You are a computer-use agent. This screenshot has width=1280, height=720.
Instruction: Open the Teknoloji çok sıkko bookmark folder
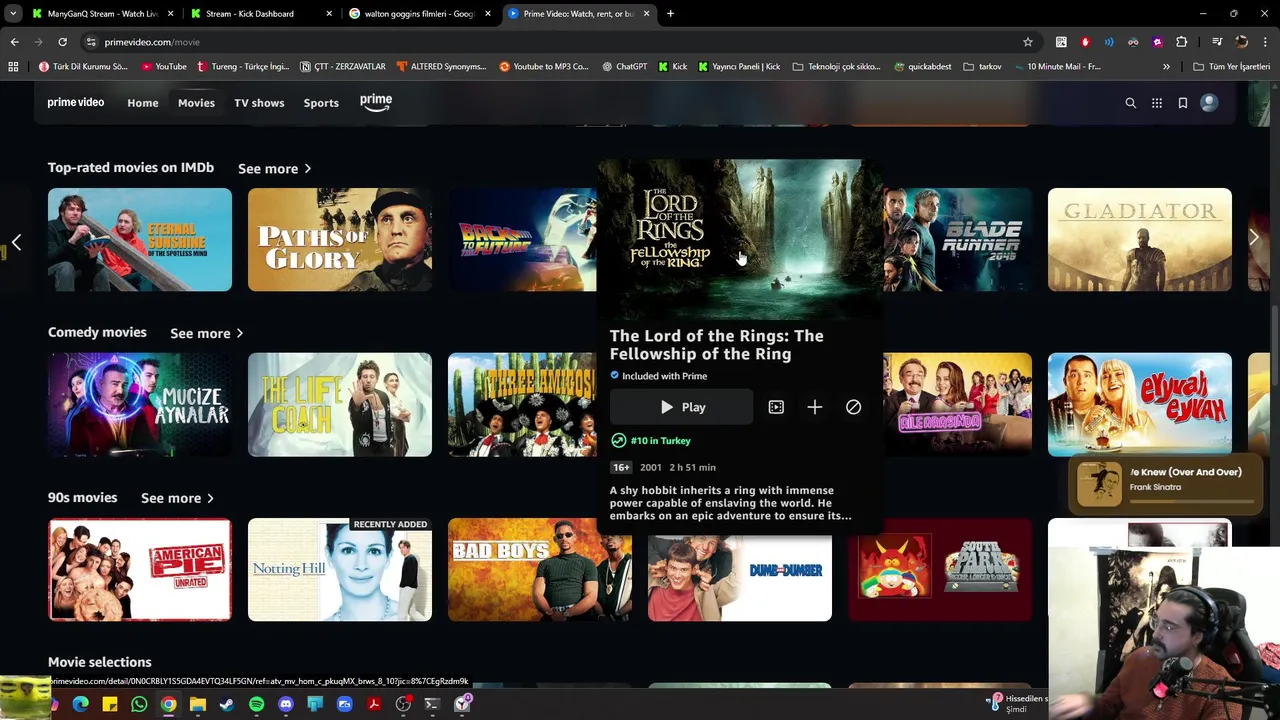coord(836,67)
